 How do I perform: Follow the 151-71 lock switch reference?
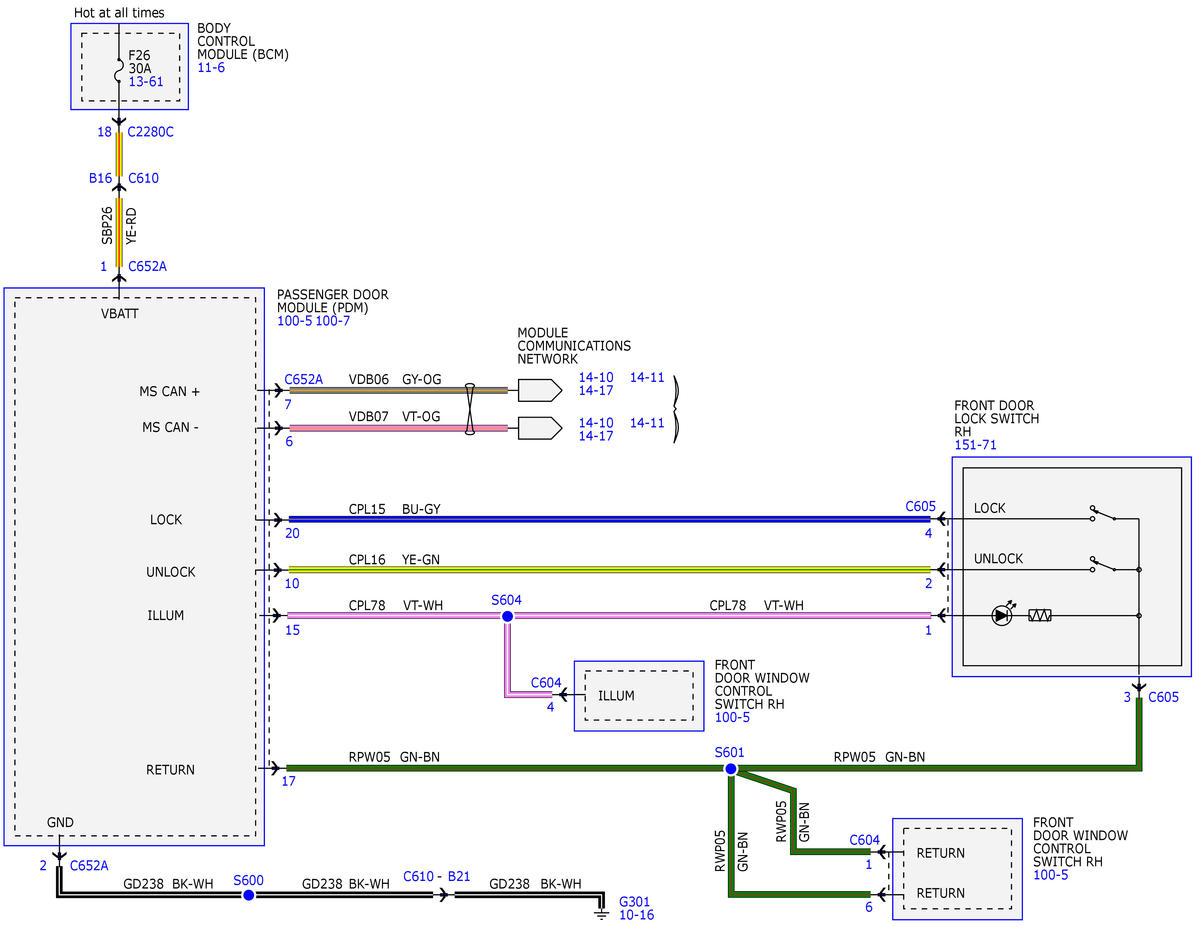coord(975,444)
